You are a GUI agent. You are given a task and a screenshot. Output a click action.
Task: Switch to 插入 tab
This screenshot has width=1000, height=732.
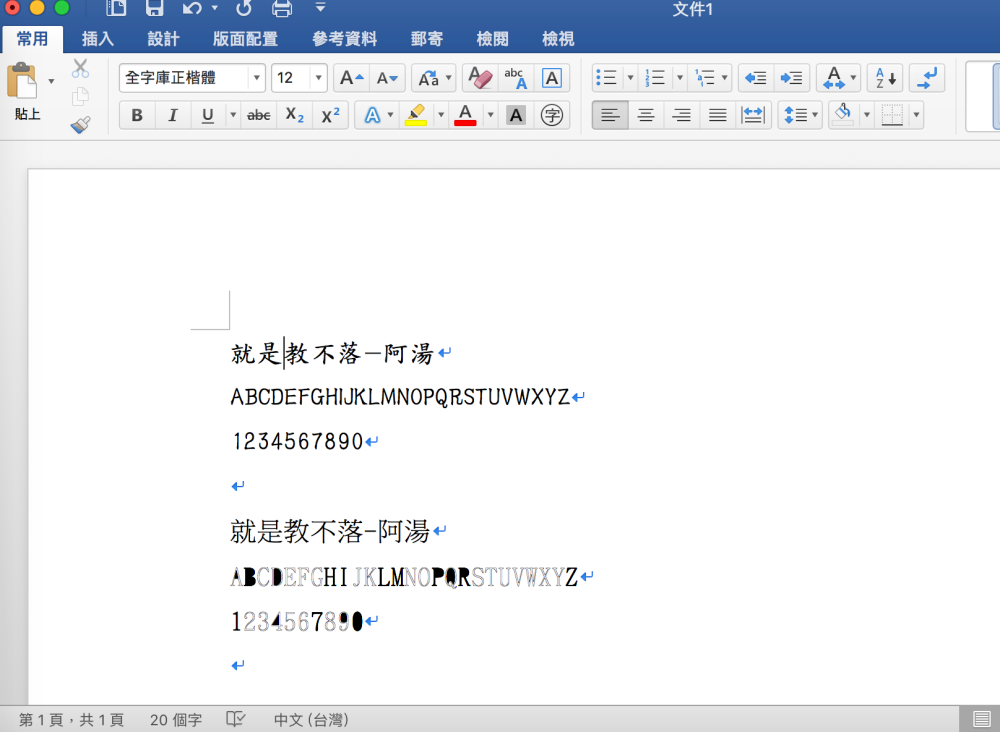[x=98, y=39]
